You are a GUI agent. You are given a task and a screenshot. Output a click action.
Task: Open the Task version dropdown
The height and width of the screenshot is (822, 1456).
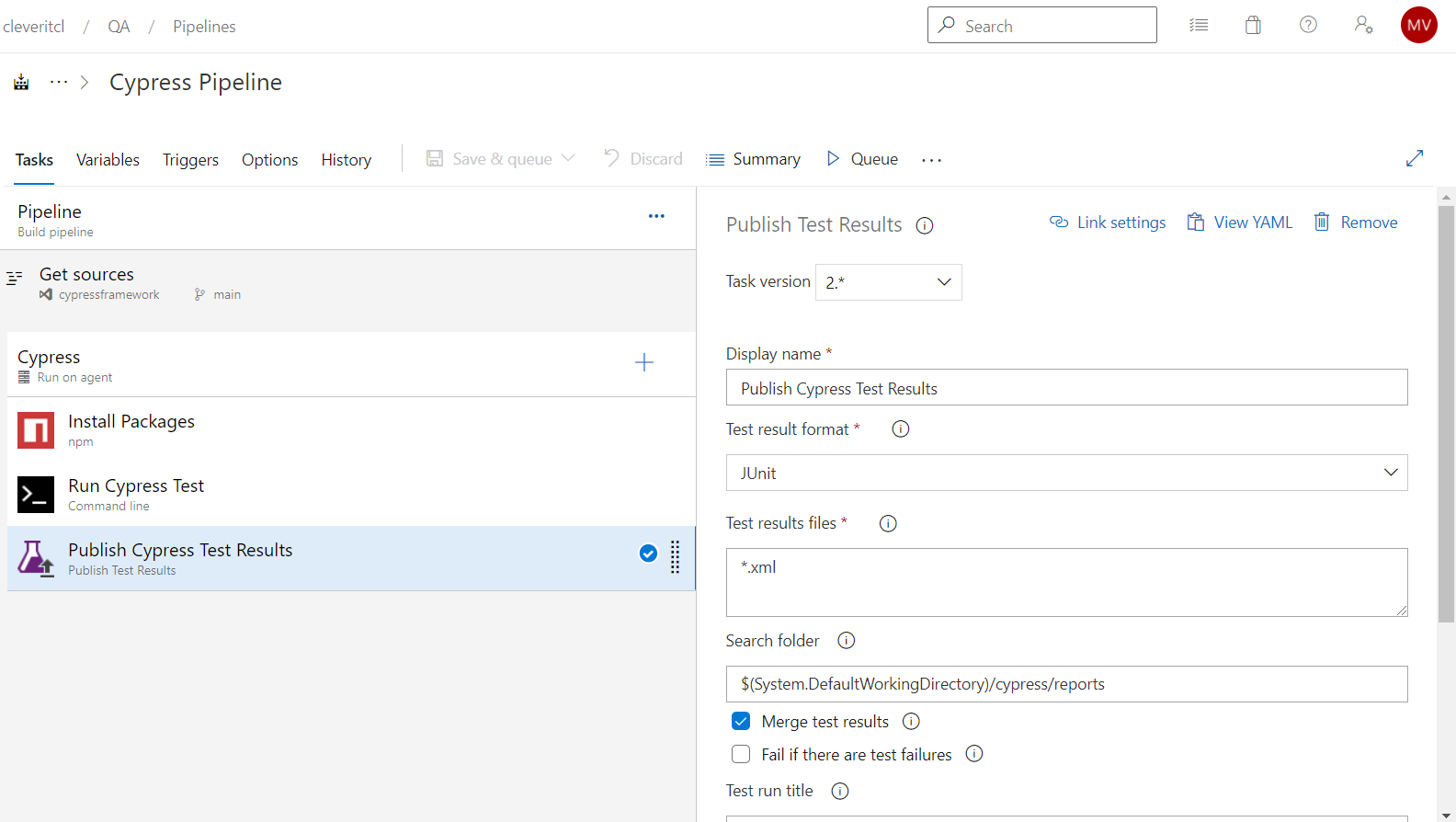888,282
